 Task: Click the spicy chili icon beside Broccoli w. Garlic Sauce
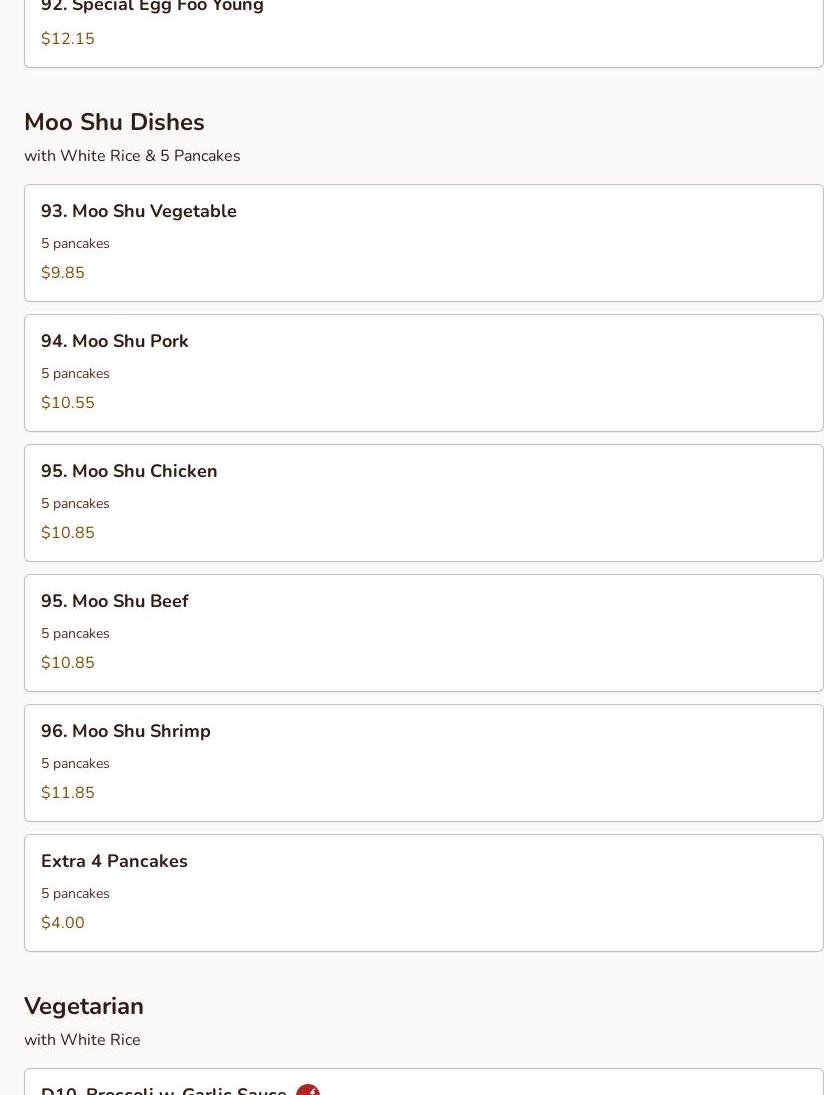click(308, 1090)
